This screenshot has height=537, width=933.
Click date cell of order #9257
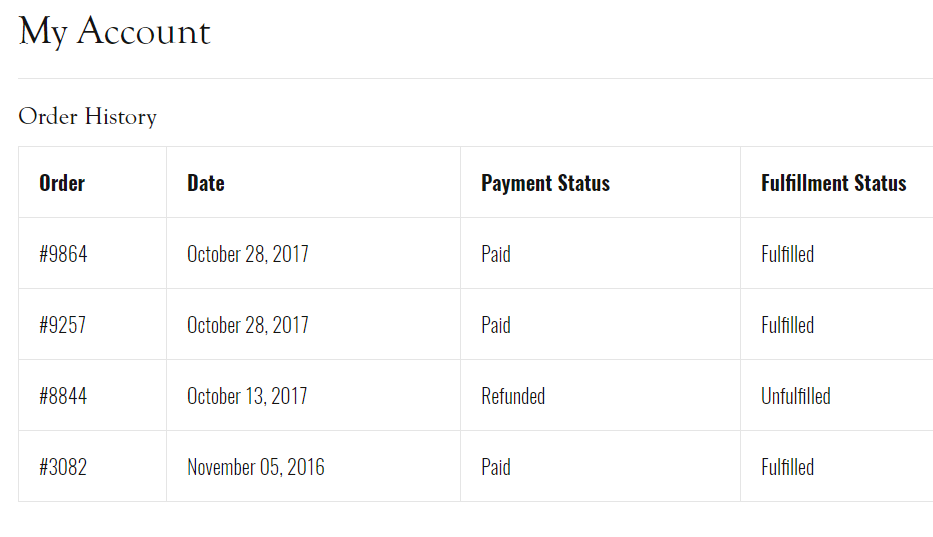pyautogui.click(x=247, y=325)
